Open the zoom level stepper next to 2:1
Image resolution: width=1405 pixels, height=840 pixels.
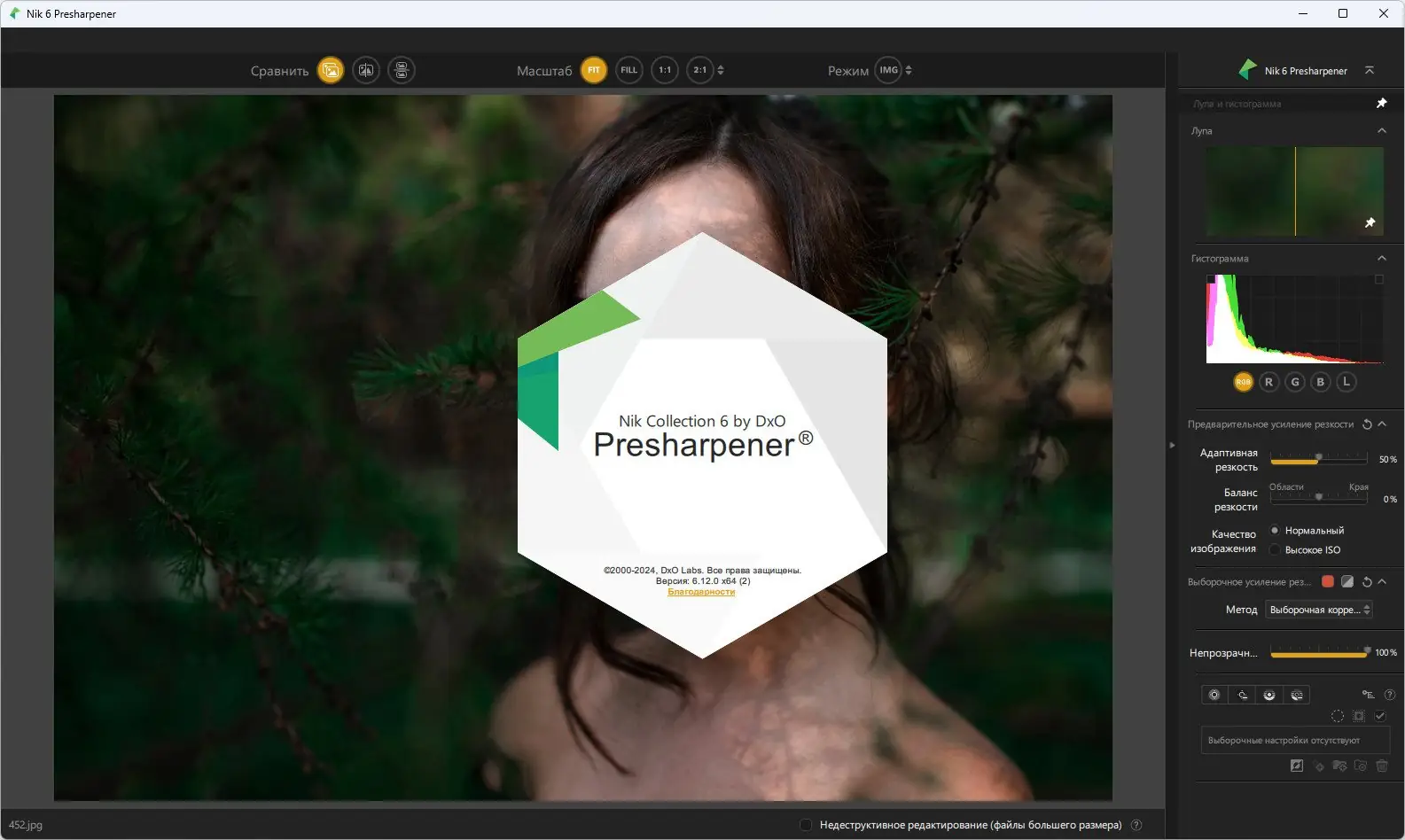721,70
